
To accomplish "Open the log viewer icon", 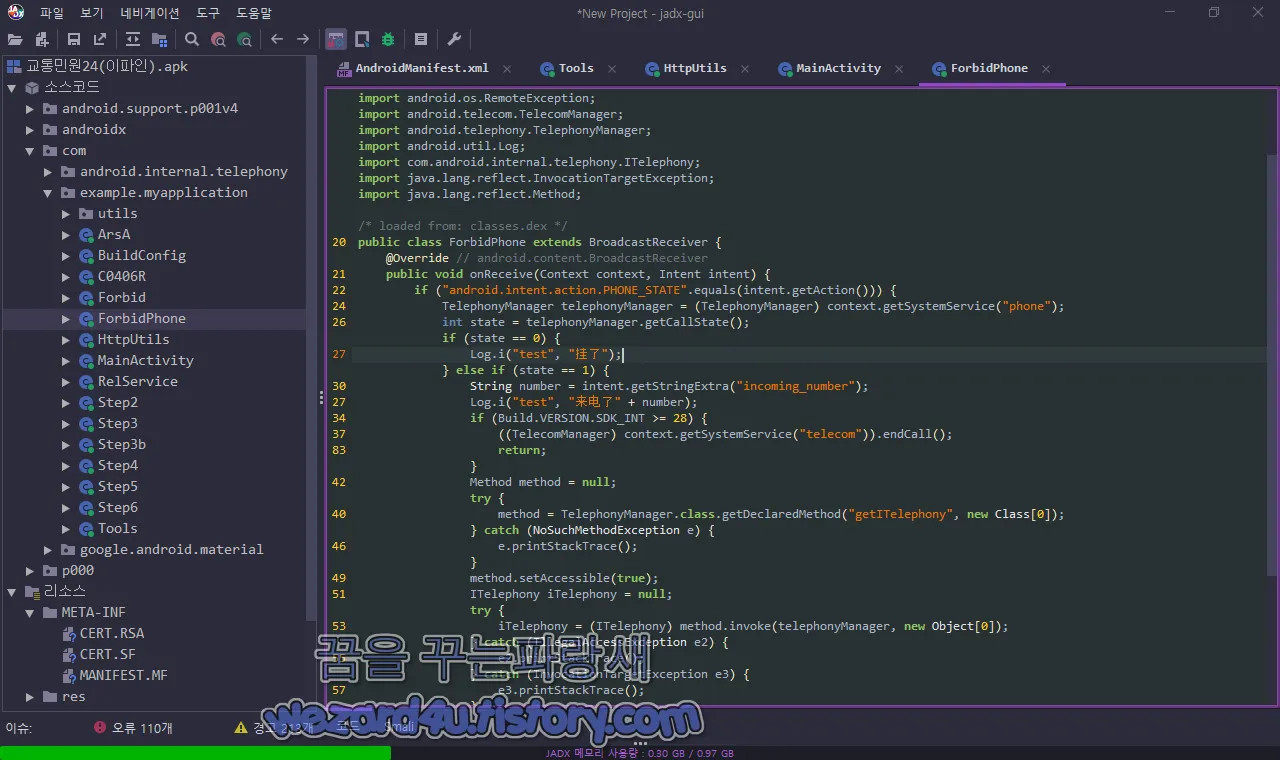I will point(421,39).
